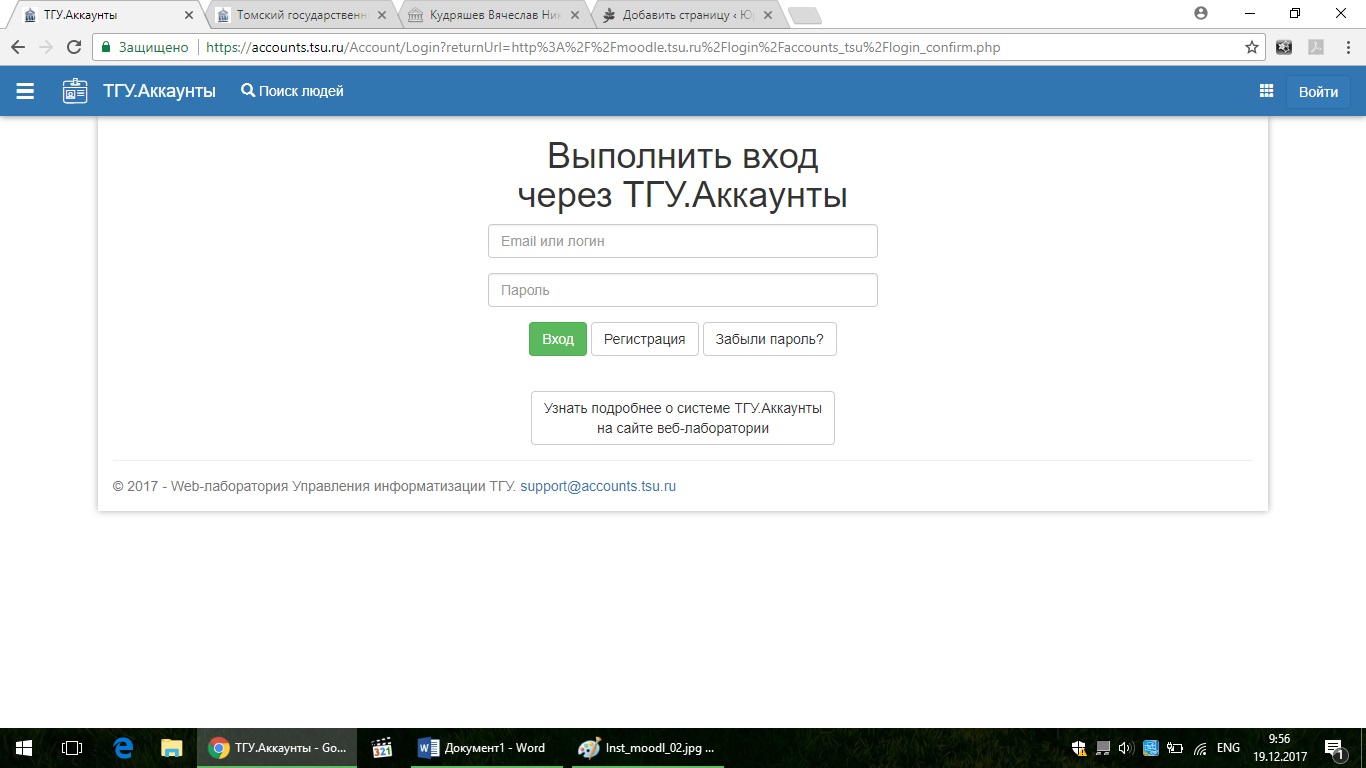
Task: Focus the Email или логин field
Action: pyautogui.click(x=683, y=241)
